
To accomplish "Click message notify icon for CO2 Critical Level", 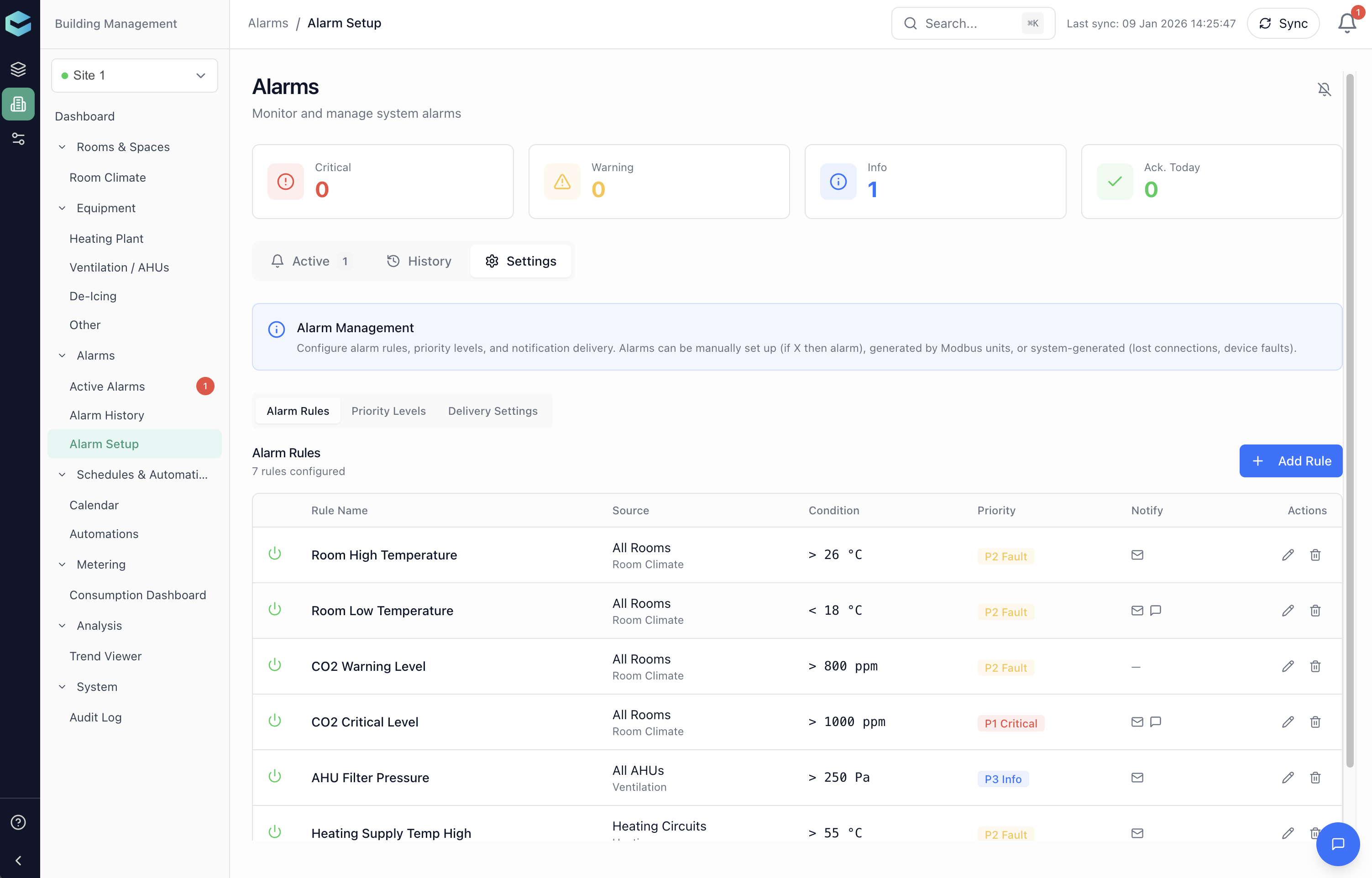I will click(x=1155, y=722).
